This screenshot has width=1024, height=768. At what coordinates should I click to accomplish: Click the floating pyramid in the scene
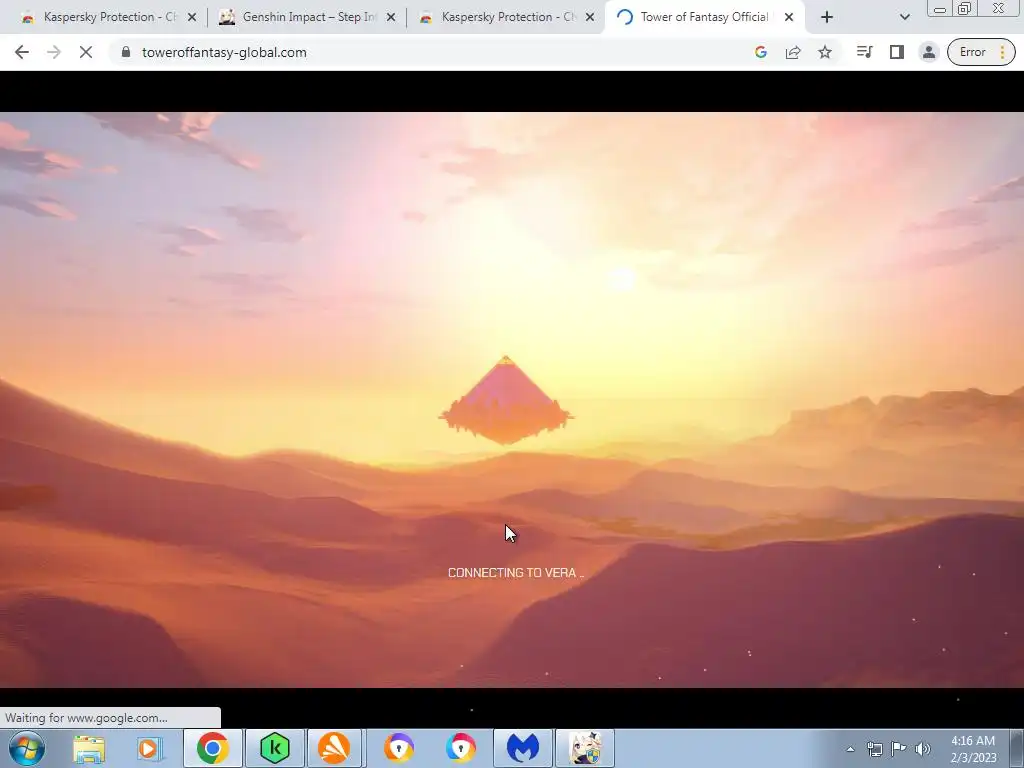[x=506, y=400]
